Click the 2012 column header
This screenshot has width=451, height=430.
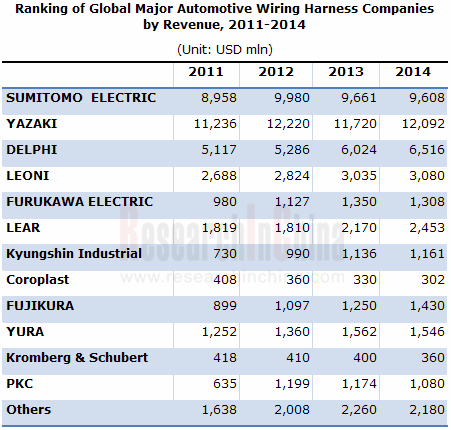tap(276, 72)
